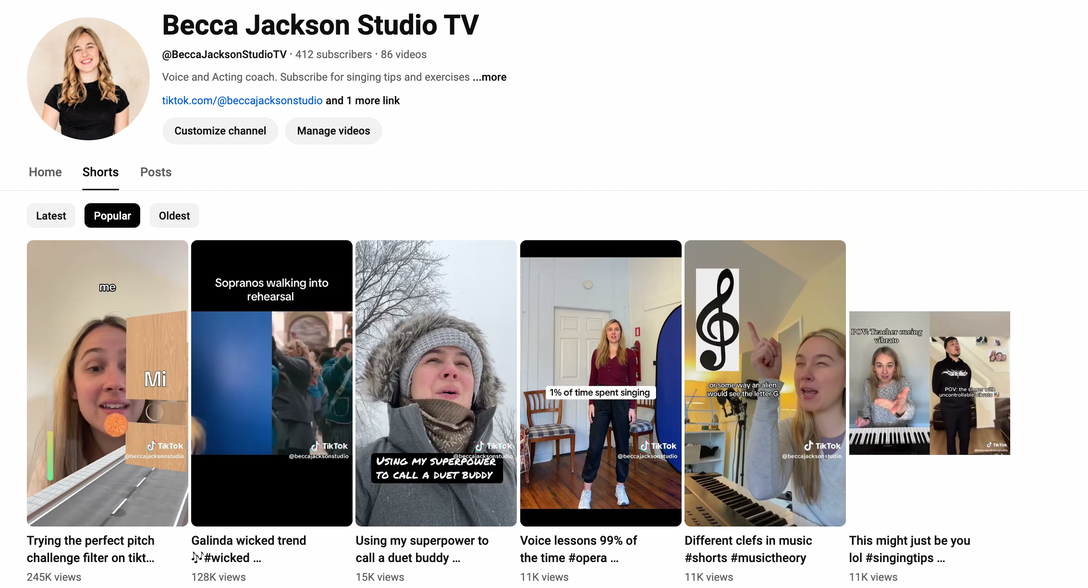
Task: Click the Becca Jackson channel profile picture
Action: [88, 78]
